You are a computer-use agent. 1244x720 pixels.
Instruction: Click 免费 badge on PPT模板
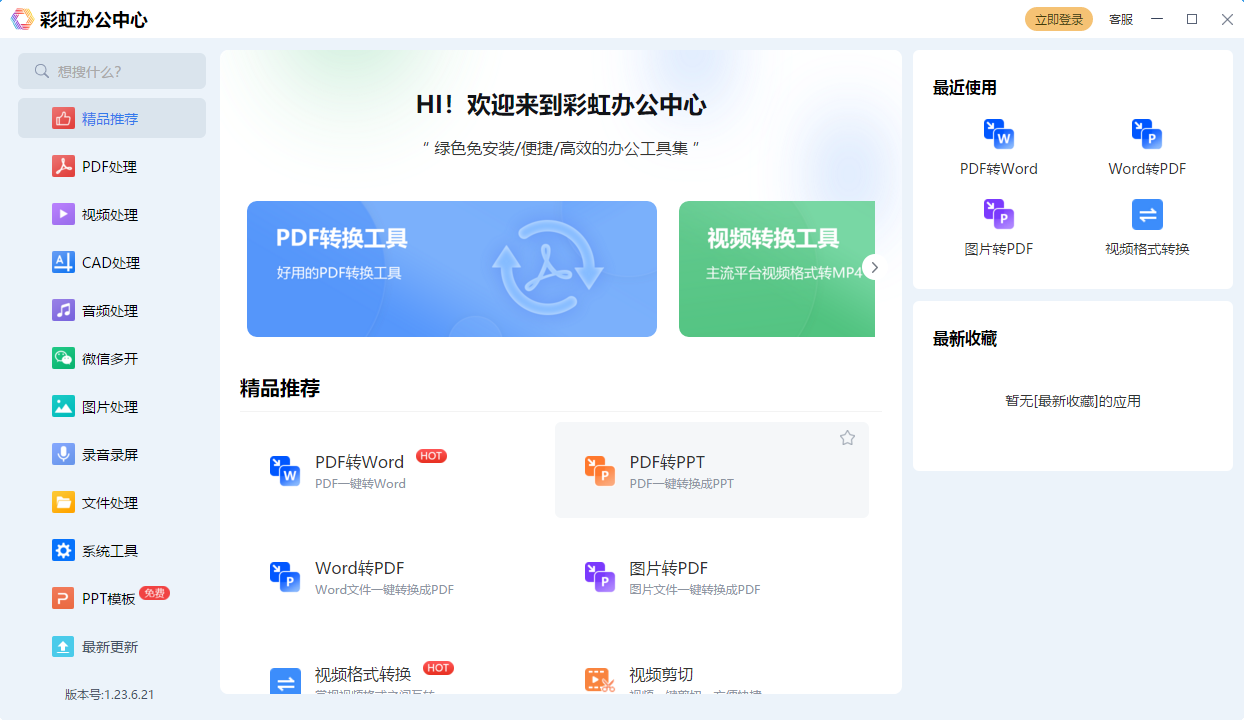pyautogui.click(x=154, y=593)
